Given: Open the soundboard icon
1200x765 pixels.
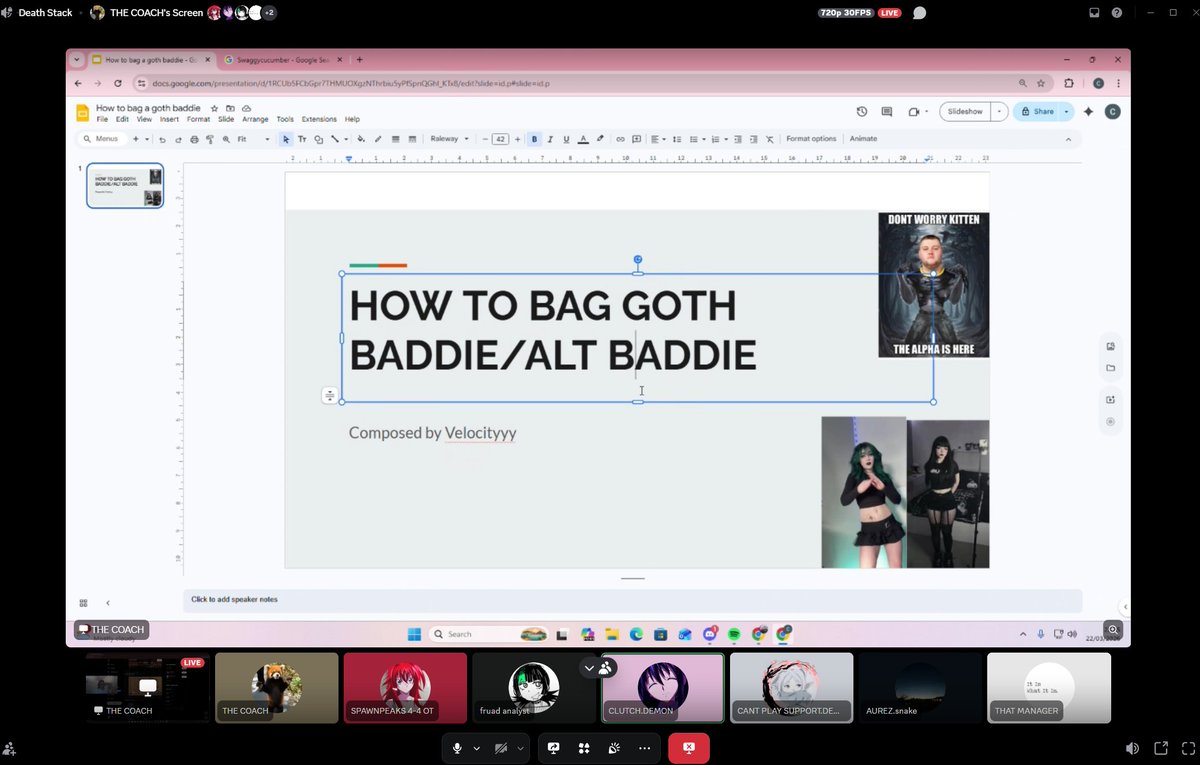Looking at the screenshot, I should coord(614,748).
